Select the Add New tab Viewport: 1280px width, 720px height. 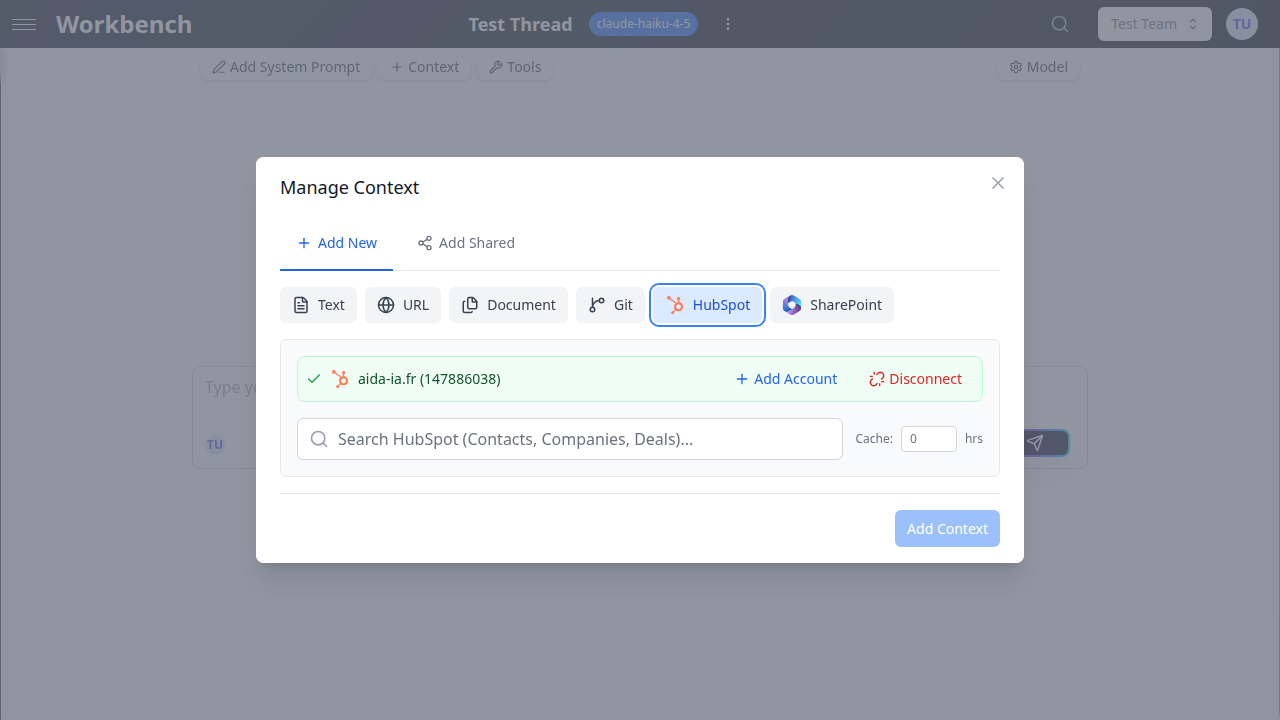[336, 243]
